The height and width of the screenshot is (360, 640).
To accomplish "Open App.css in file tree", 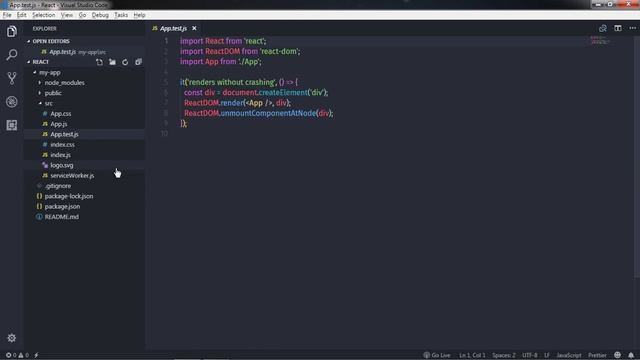I will [x=60, y=114].
